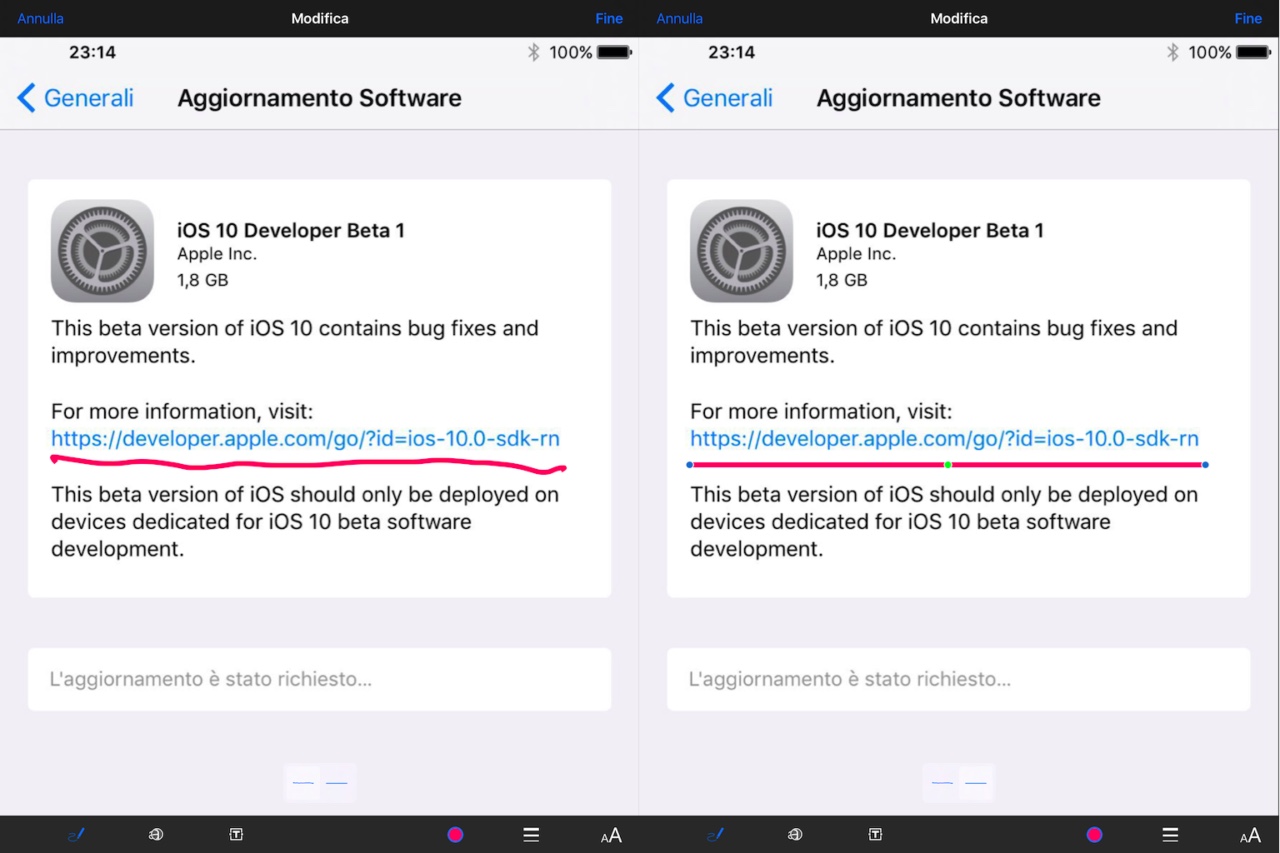Click the Bluetooth status icon in left screenshot
The width and height of the screenshot is (1280, 853).
point(533,52)
